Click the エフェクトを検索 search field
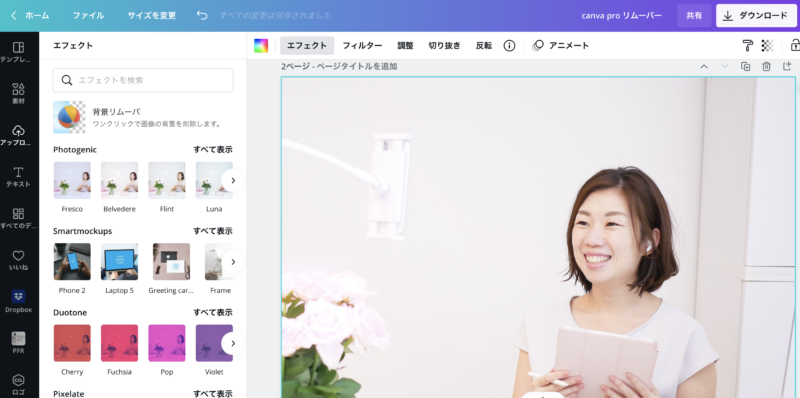This screenshot has width=800, height=398. [x=143, y=80]
